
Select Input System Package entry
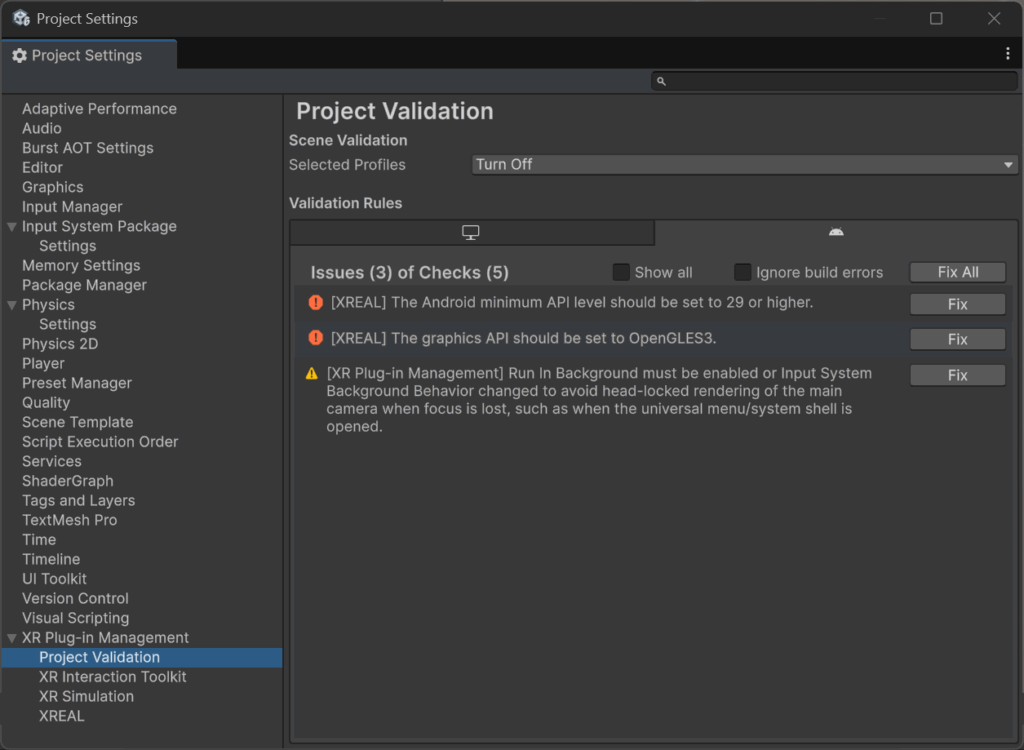point(99,227)
